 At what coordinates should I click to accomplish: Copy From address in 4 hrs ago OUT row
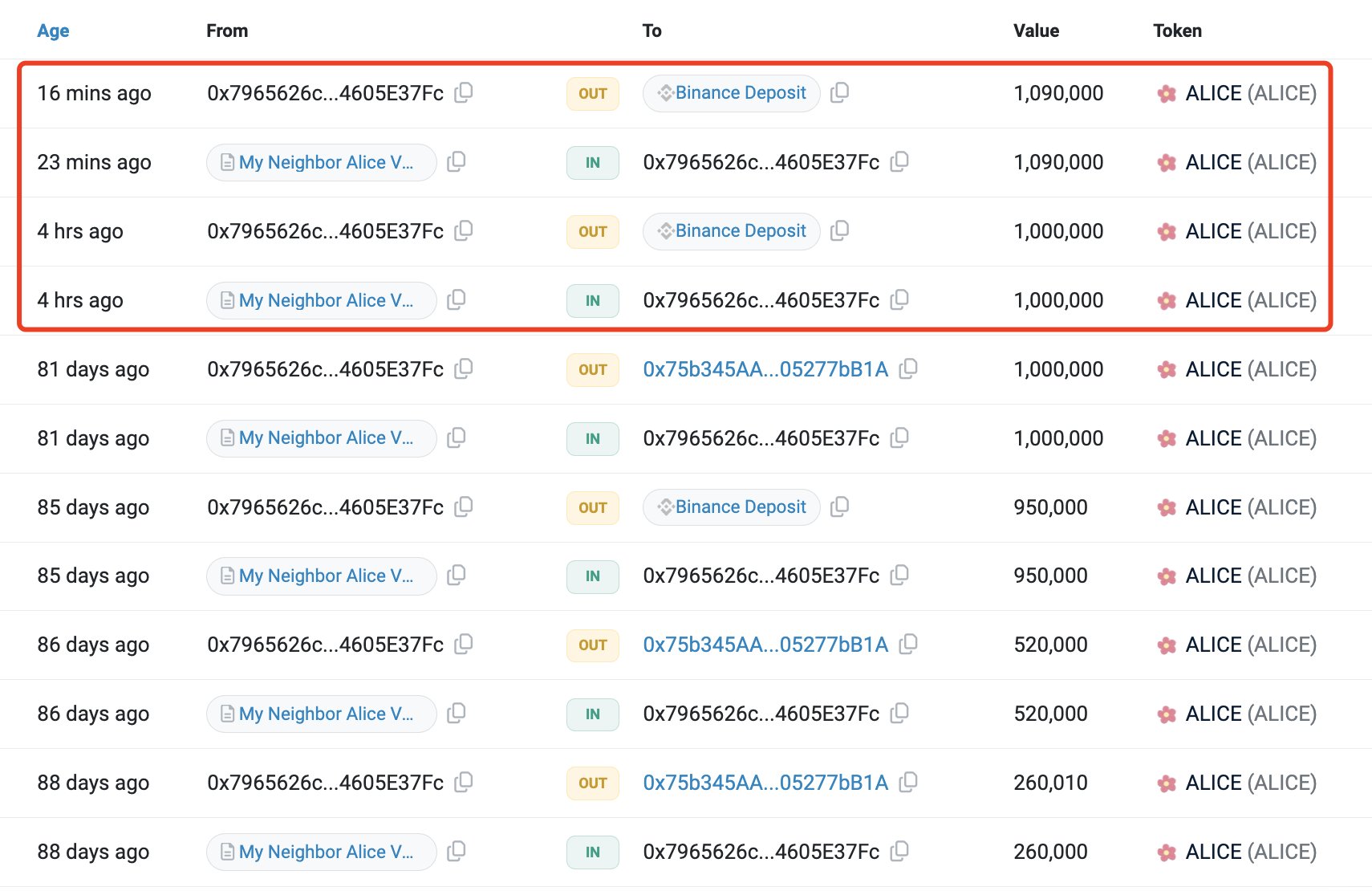pos(464,231)
